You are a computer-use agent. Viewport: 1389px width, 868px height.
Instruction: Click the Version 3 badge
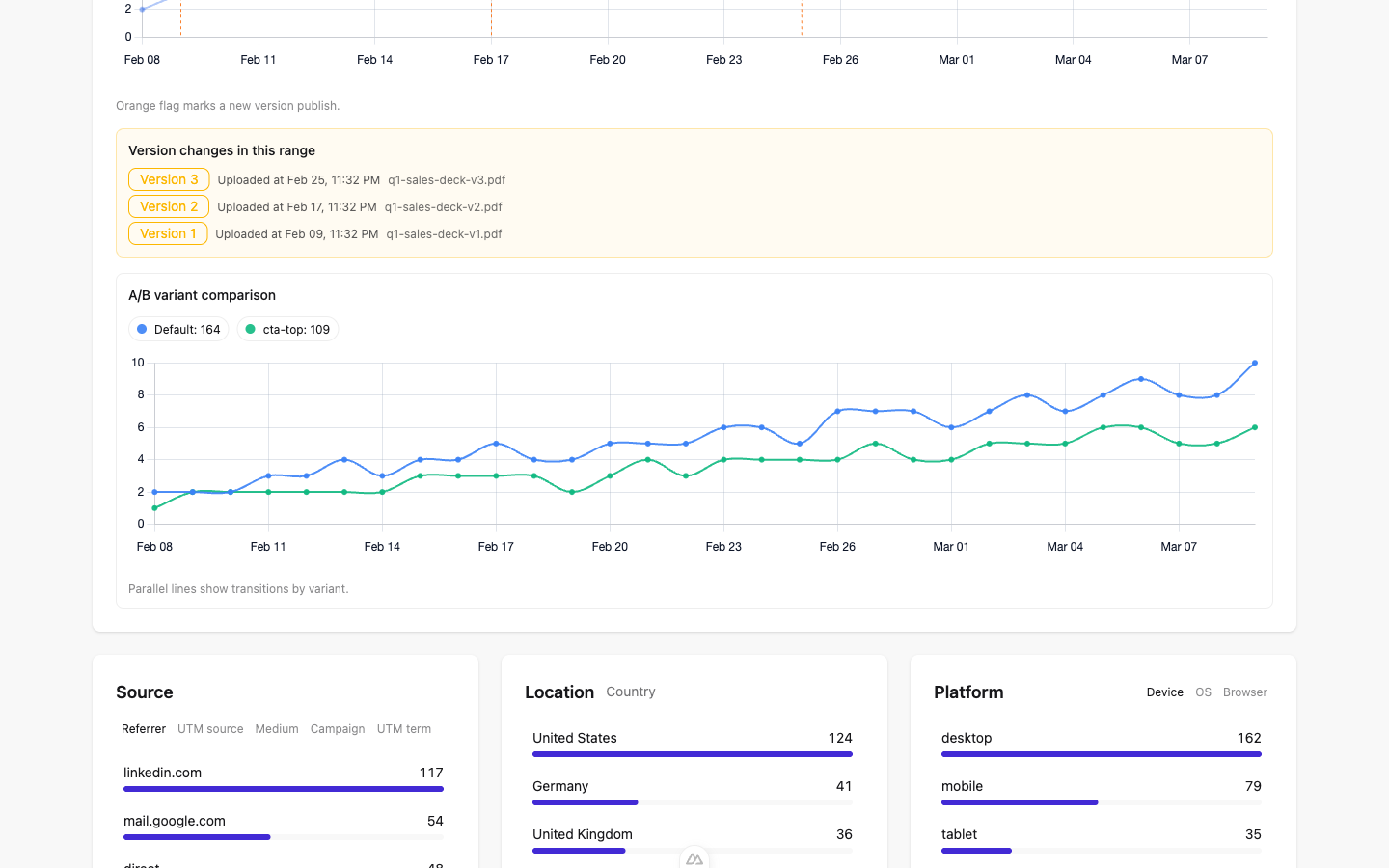pyautogui.click(x=169, y=180)
